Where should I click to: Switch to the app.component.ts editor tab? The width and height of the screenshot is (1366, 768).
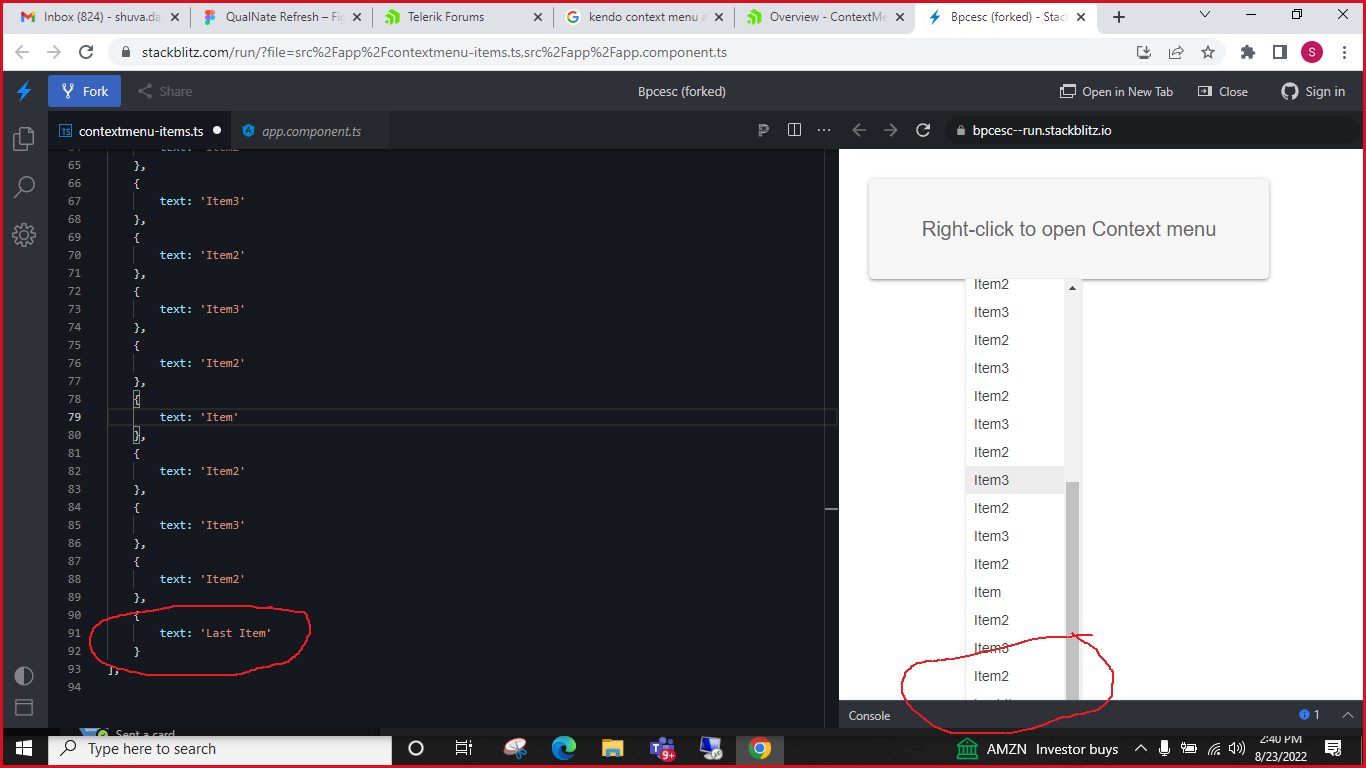pos(311,131)
